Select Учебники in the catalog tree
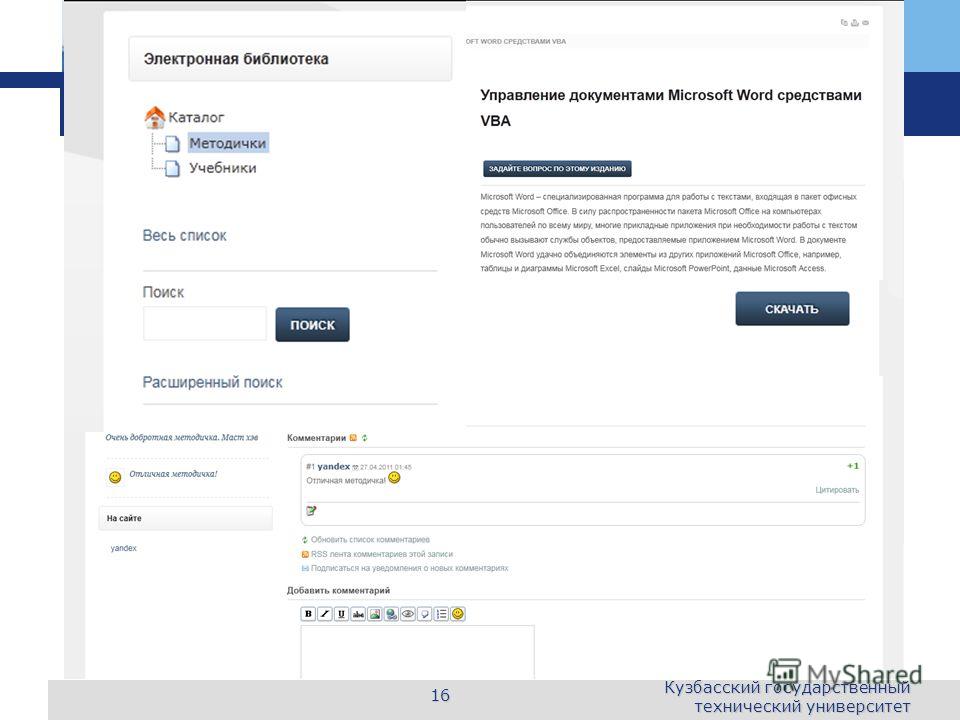The height and width of the screenshot is (720, 960). (x=222, y=168)
